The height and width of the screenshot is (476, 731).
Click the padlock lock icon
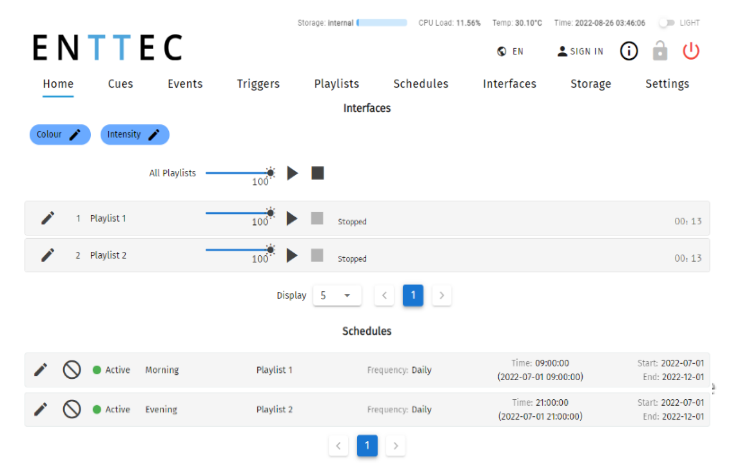pyautogui.click(x=660, y=50)
